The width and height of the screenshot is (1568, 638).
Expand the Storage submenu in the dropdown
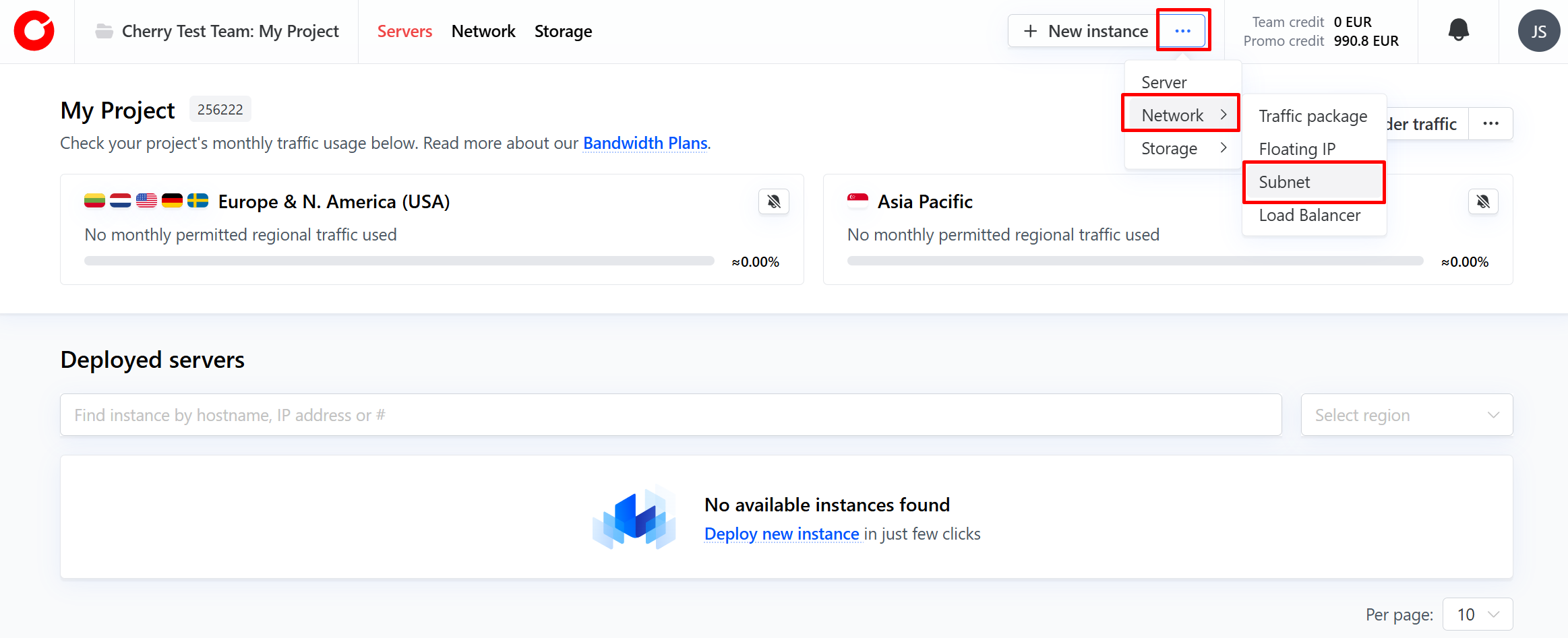click(1182, 148)
